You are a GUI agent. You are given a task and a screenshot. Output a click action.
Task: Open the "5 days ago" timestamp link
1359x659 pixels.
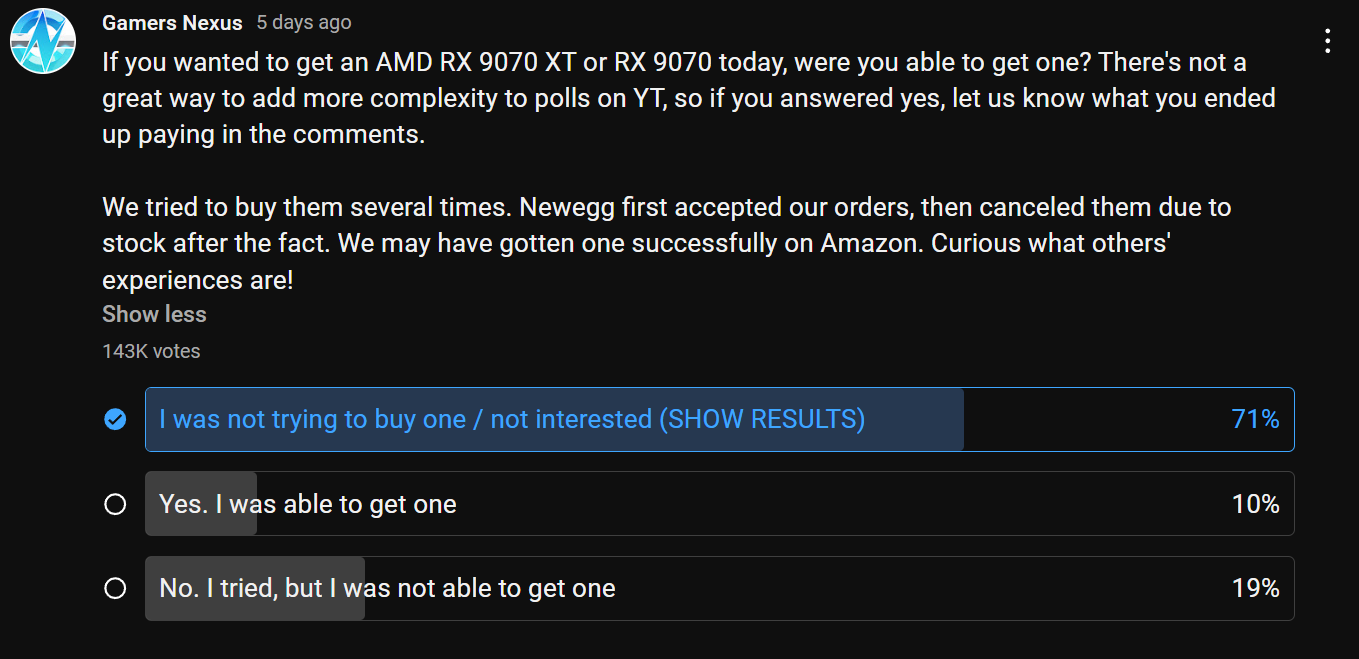303,22
